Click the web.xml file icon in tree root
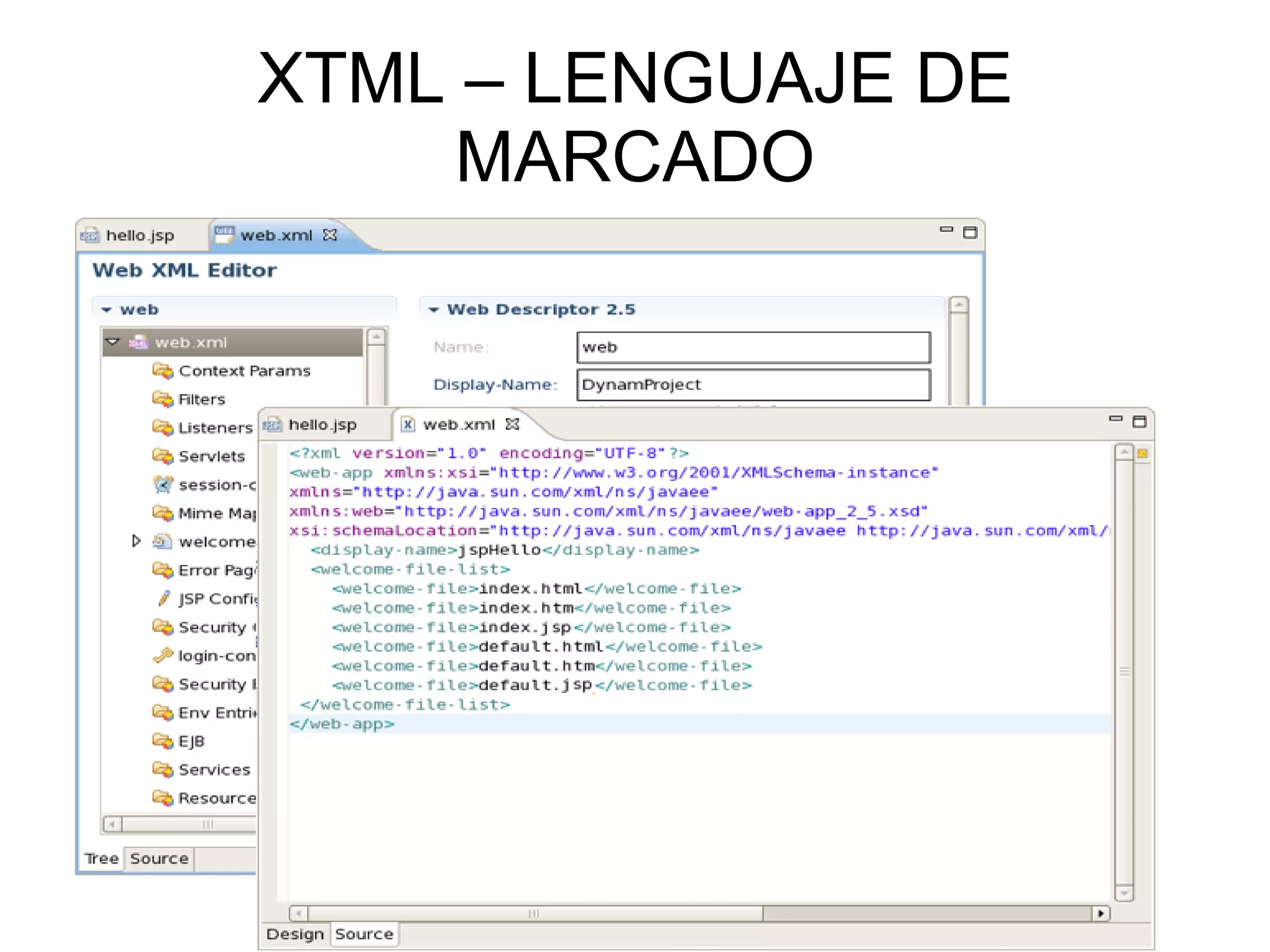Screen dimensions: 1270x952 point(138,342)
